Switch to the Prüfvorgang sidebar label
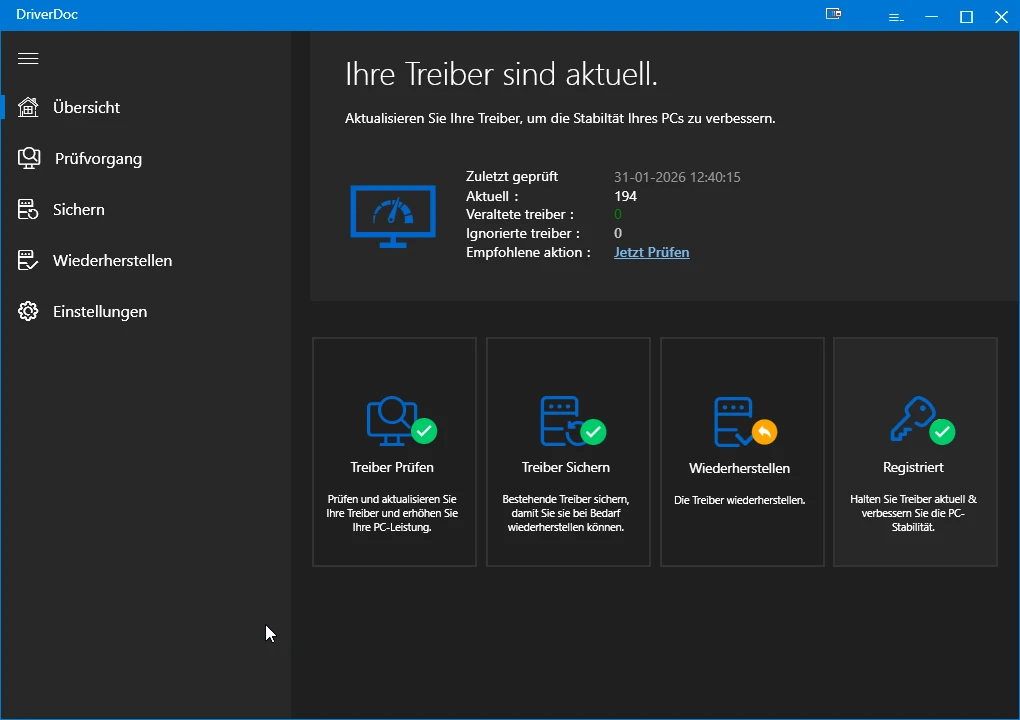 point(98,158)
